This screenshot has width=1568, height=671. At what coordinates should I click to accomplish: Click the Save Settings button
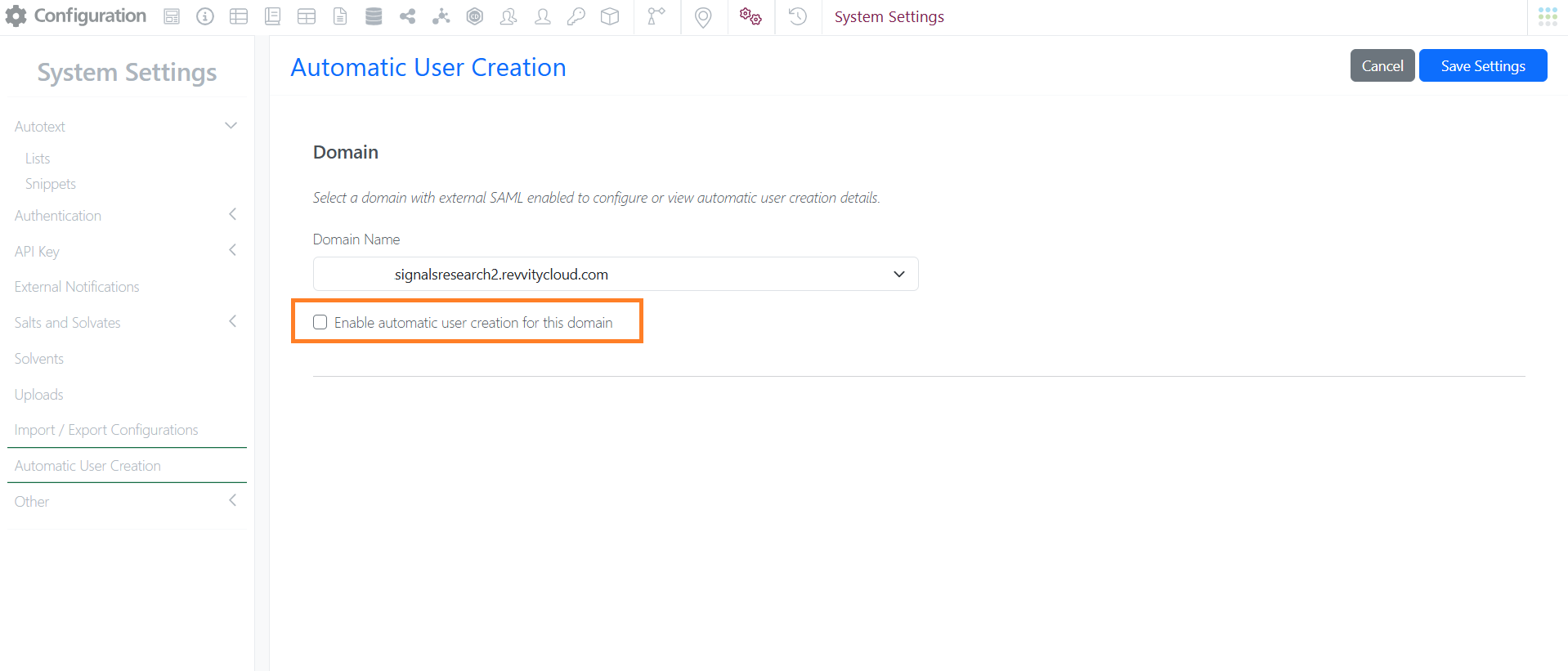[x=1483, y=65]
